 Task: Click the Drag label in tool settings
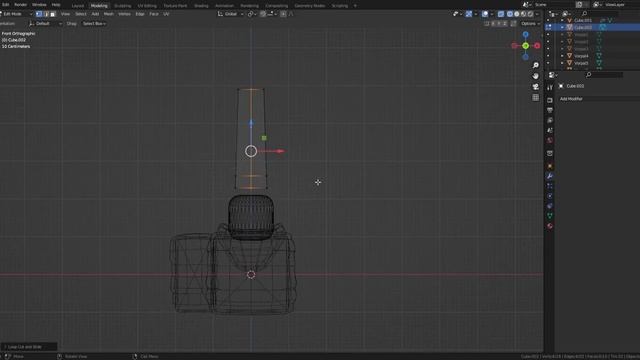click(71, 24)
